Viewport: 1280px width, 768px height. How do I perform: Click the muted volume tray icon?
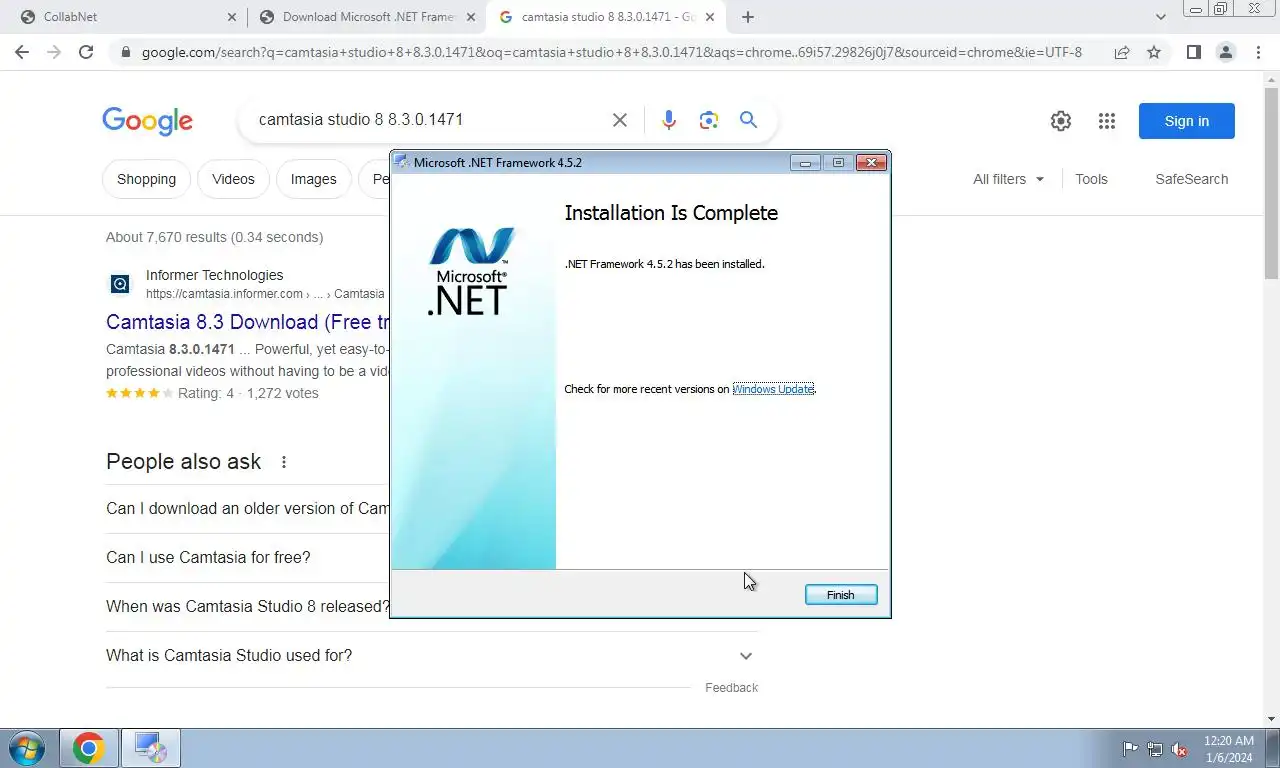[x=1179, y=749]
